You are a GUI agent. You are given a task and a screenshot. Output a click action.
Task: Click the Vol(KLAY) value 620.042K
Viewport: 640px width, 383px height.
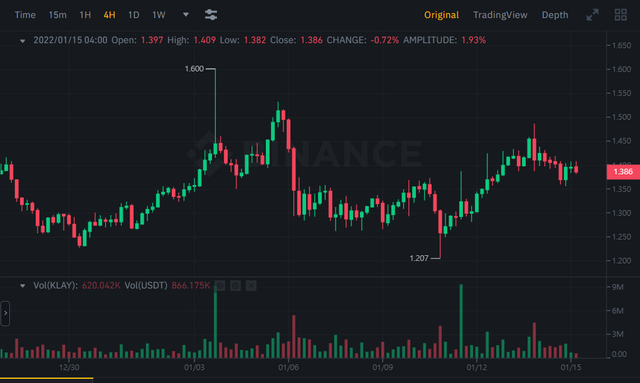pos(101,285)
